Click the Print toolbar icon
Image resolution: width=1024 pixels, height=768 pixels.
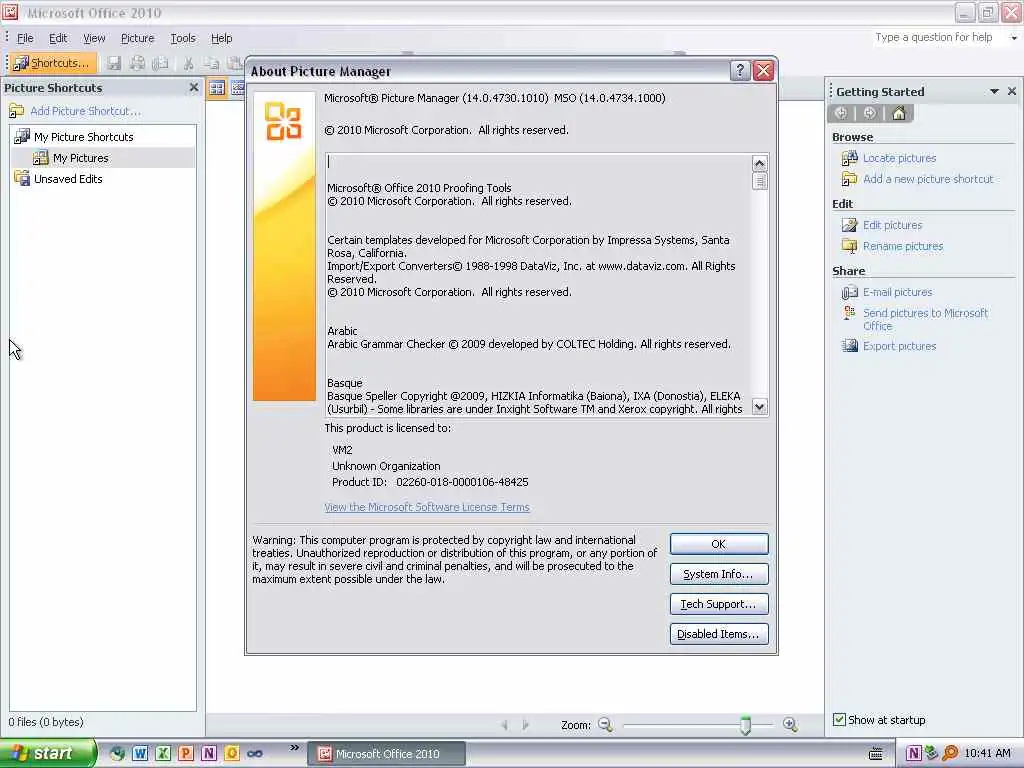pos(137,63)
